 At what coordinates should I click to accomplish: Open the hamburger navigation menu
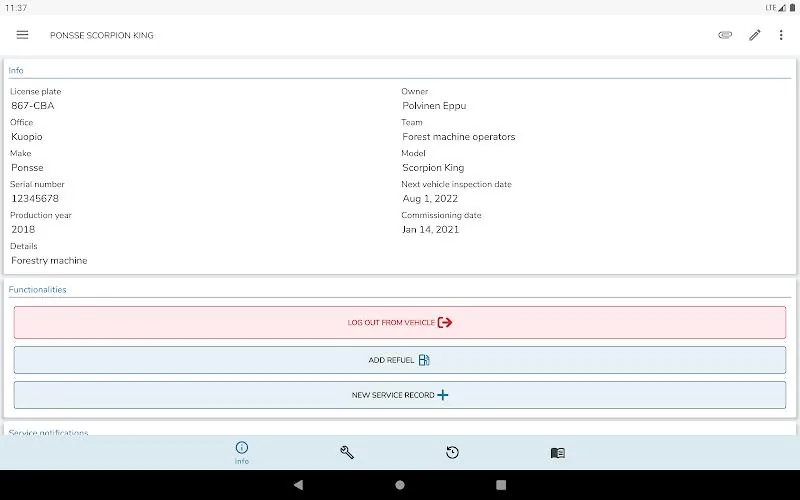pyautogui.click(x=22, y=35)
